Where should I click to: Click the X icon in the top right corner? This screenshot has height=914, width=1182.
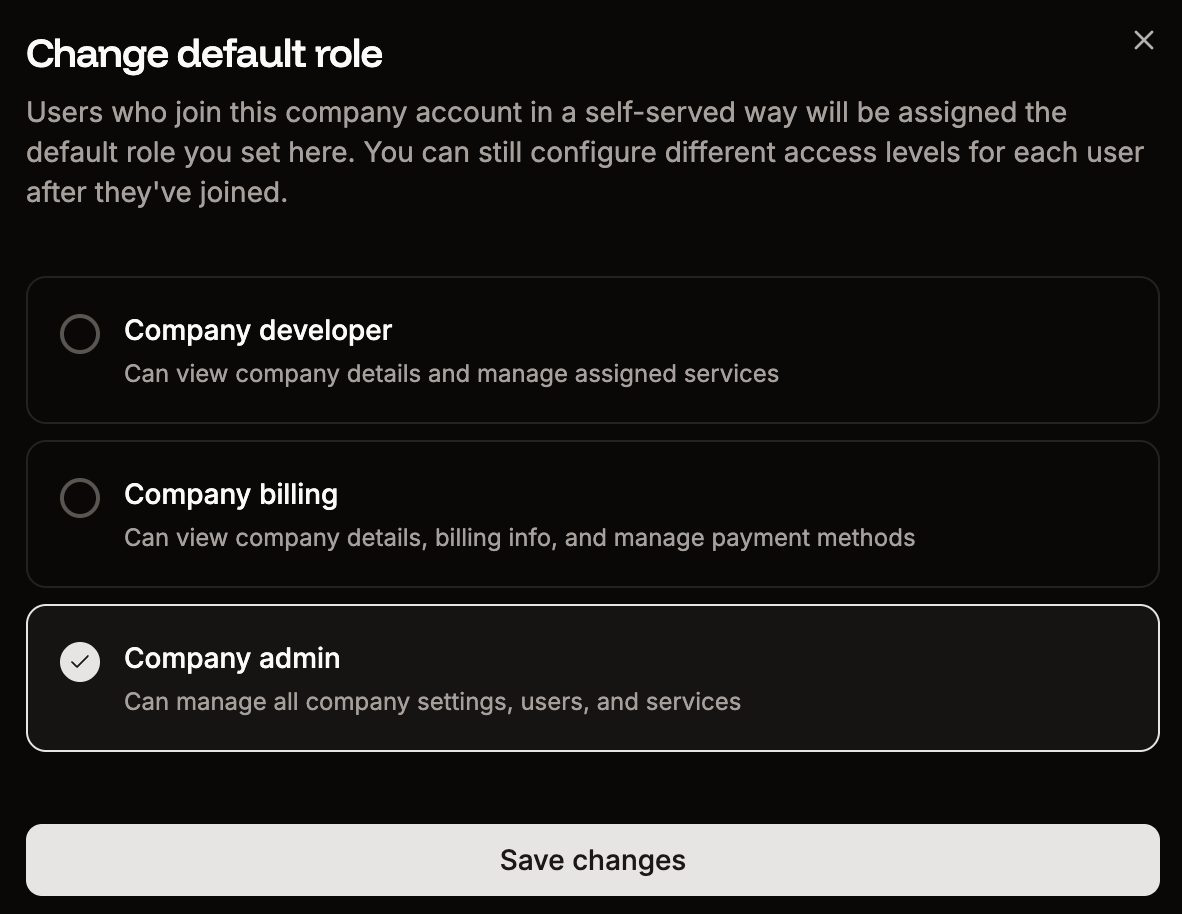1143,40
